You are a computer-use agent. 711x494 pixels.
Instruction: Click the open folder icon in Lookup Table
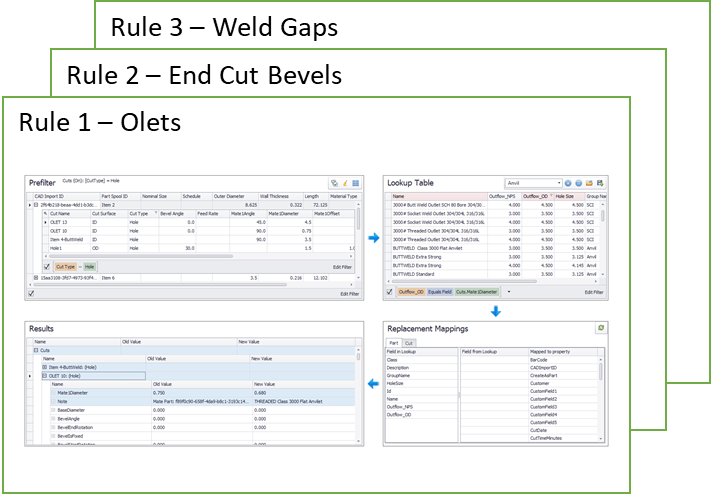click(589, 183)
